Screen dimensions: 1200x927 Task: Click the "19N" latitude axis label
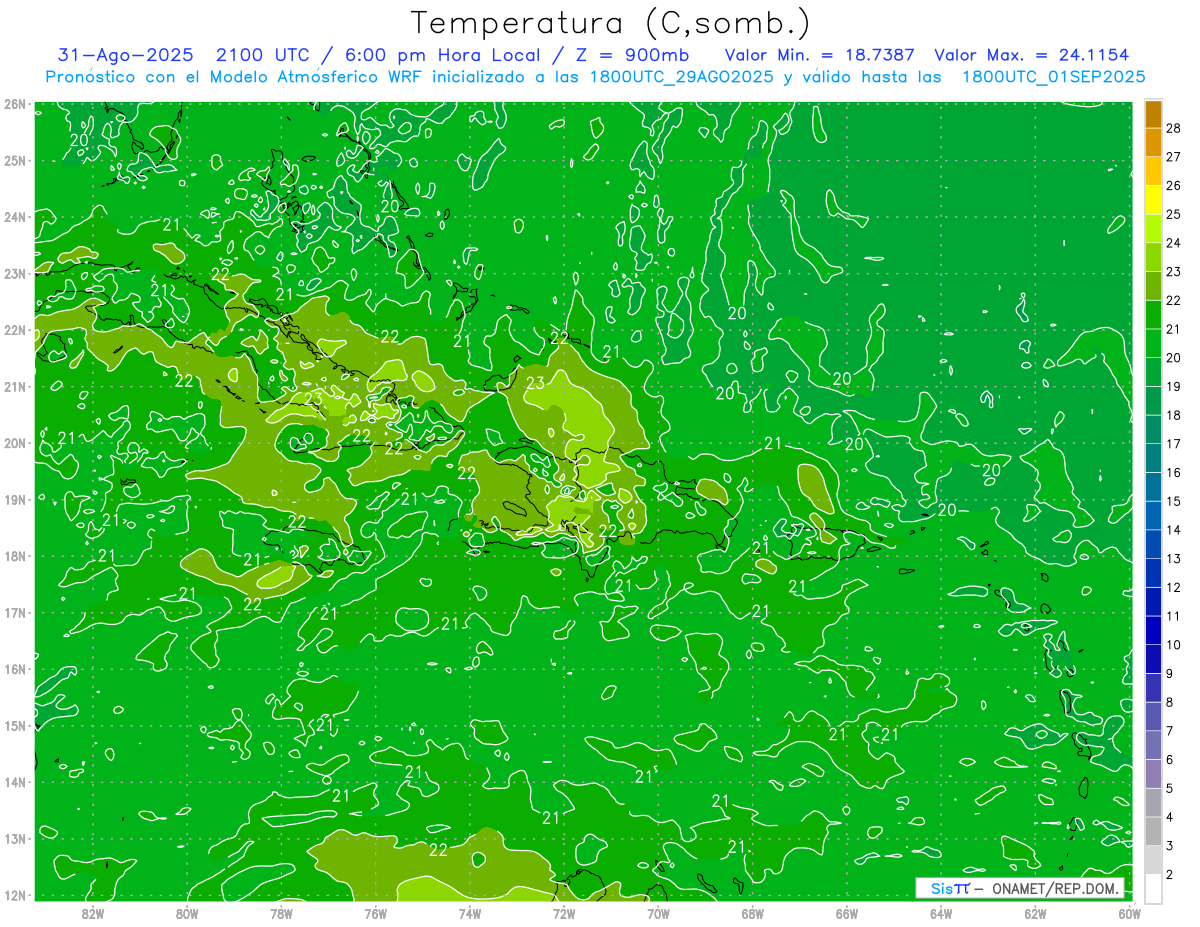[x=15, y=499]
